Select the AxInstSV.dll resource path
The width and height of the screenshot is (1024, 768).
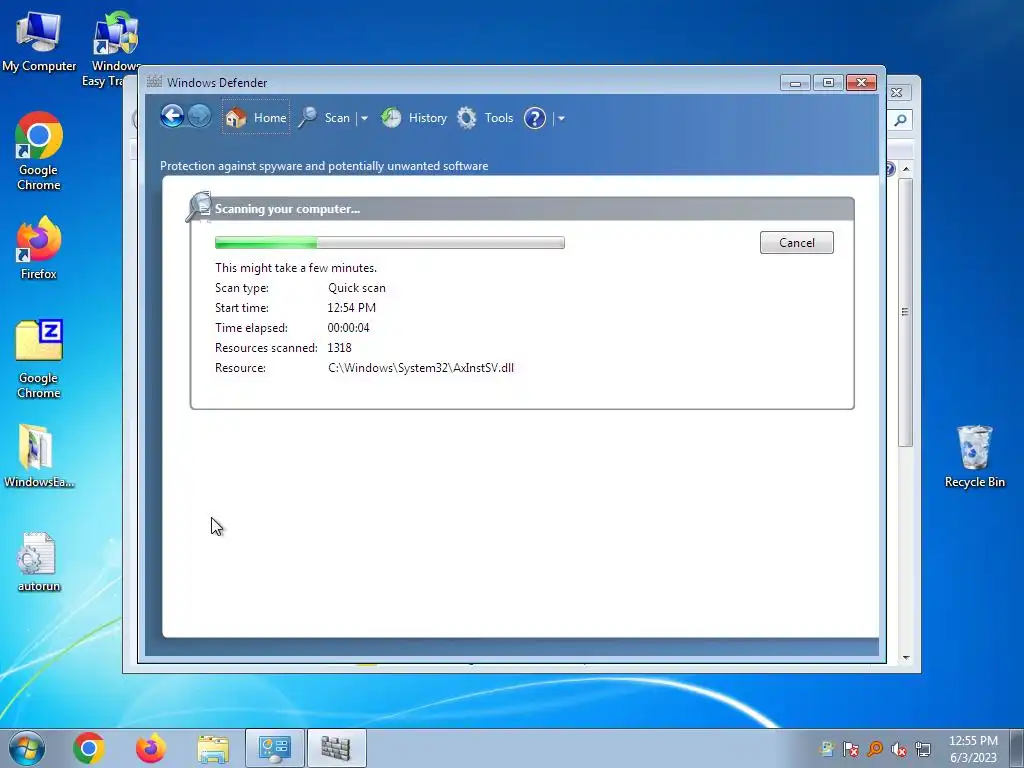(421, 368)
